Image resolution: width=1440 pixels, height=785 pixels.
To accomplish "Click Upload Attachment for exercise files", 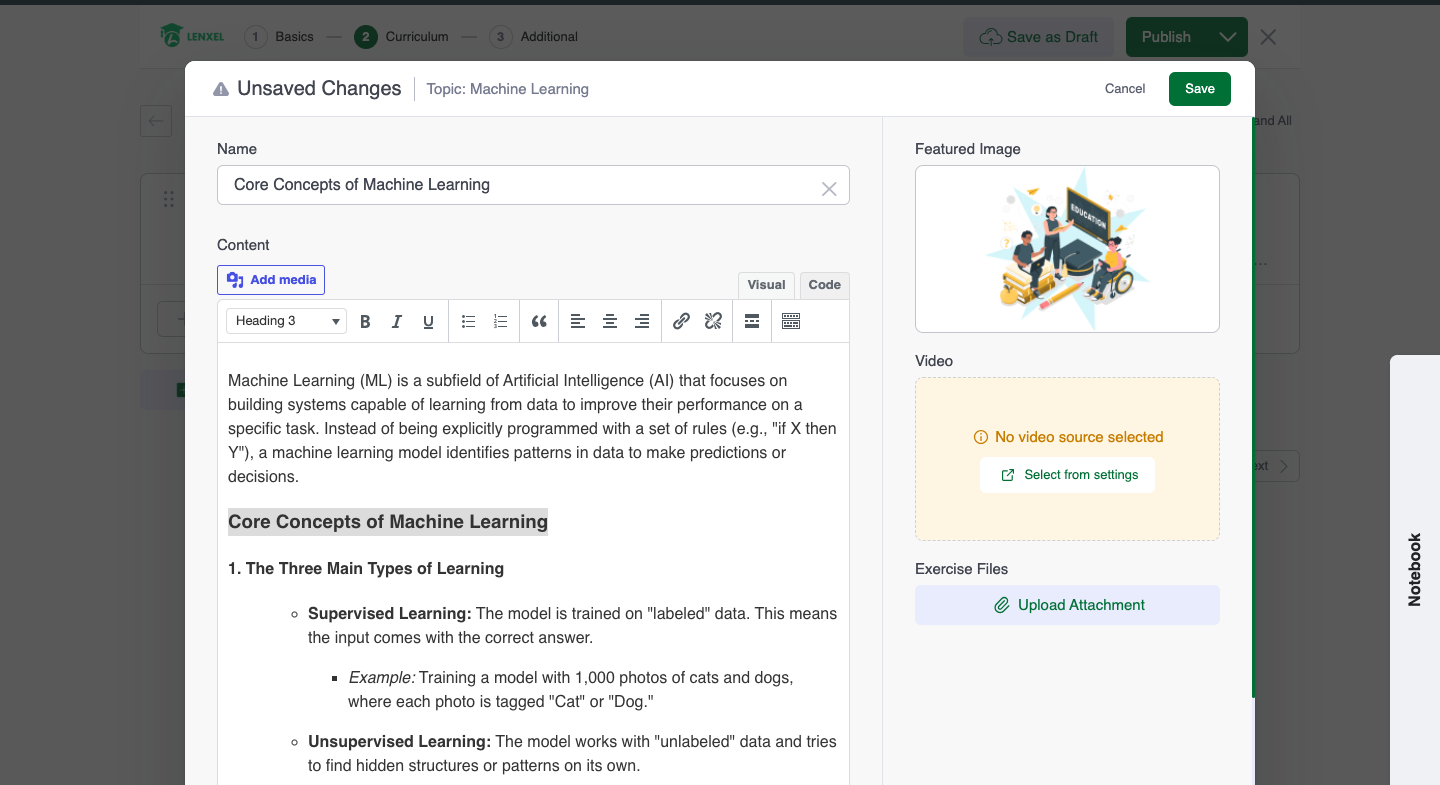I will pyautogui.click(x=1067, y=605).
